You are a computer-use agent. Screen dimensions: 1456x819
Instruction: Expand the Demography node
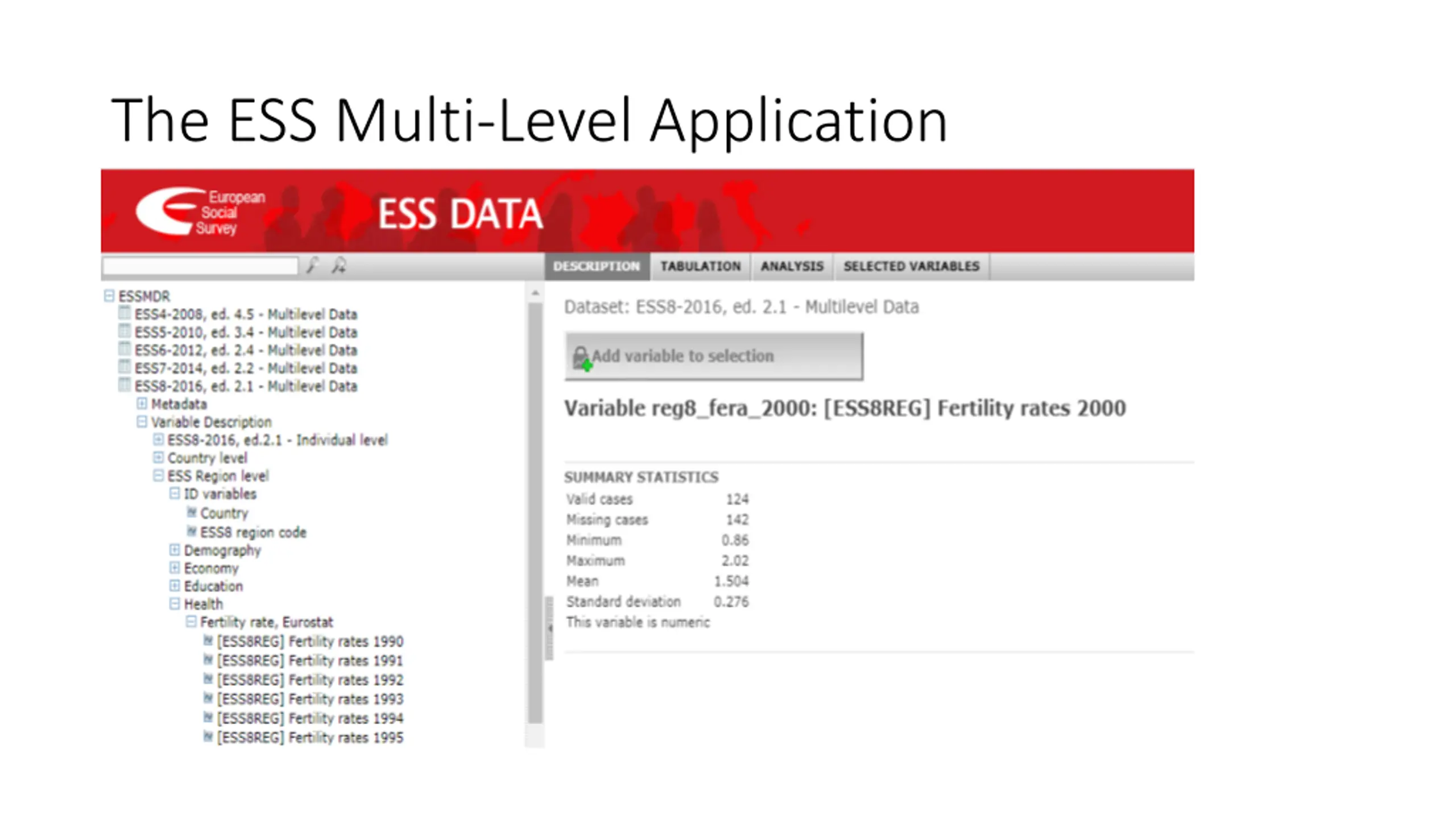click(175, 550)
